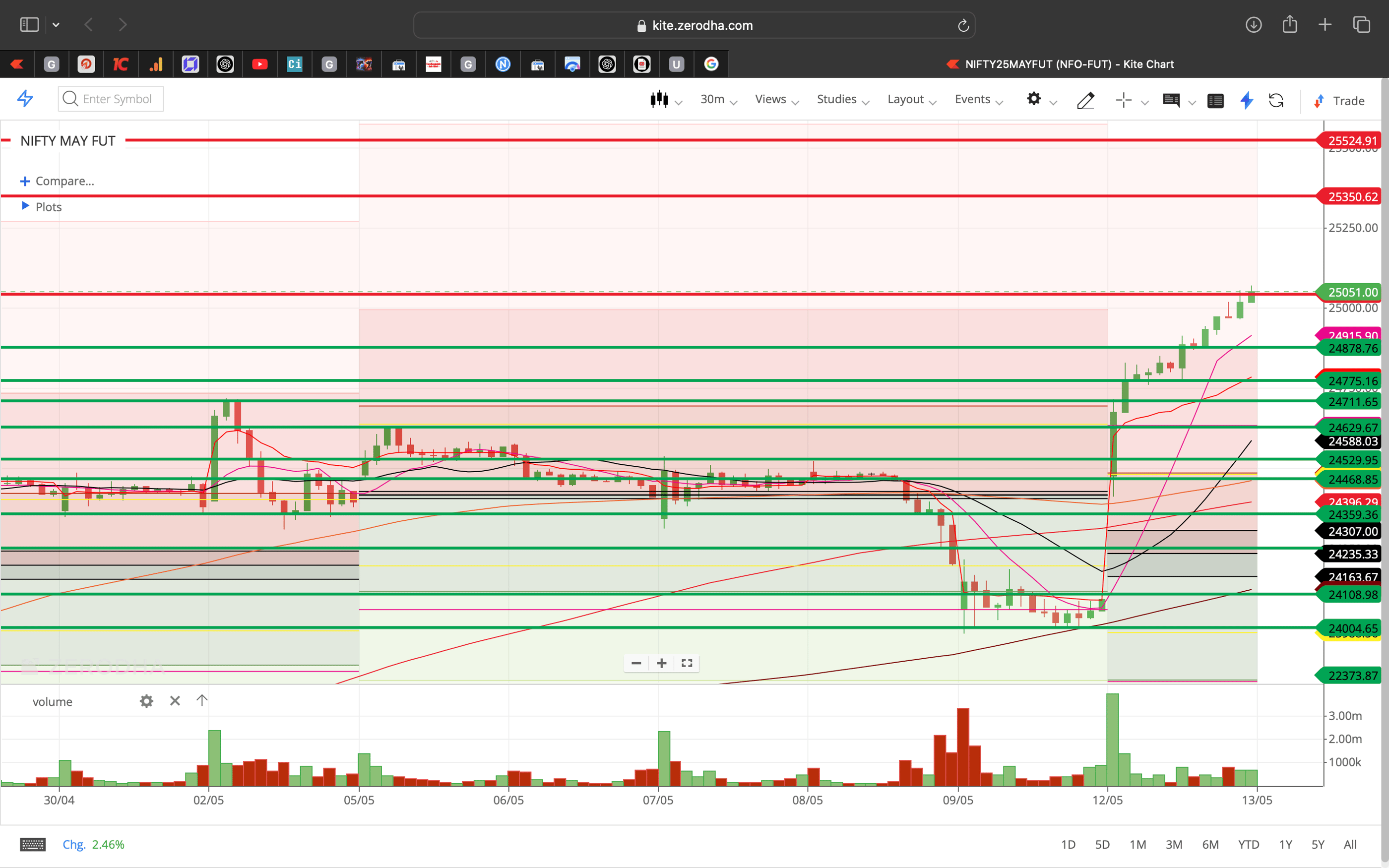Activate the crosshair tool
This screenshot has height=868, width=1389.
(1124, 100)
